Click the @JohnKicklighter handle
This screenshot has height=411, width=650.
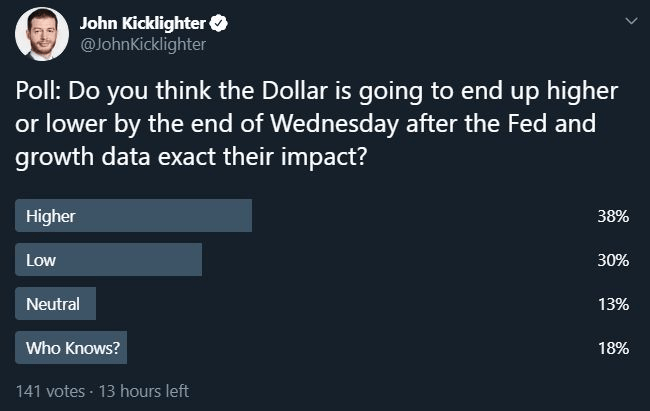(x=143, y=44)
